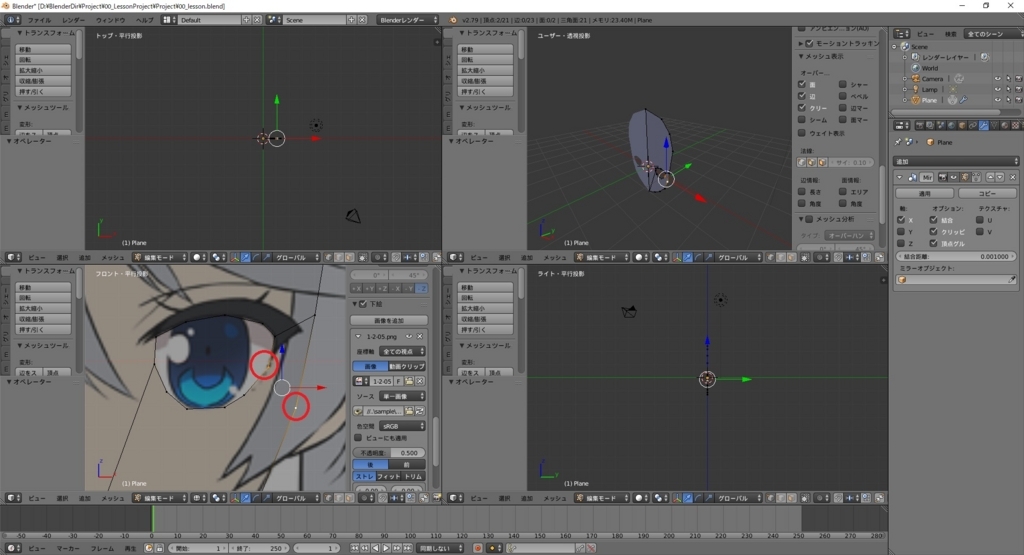Open sRGB color space dropdown
The image size is (1024, 555).
[402, 426]
